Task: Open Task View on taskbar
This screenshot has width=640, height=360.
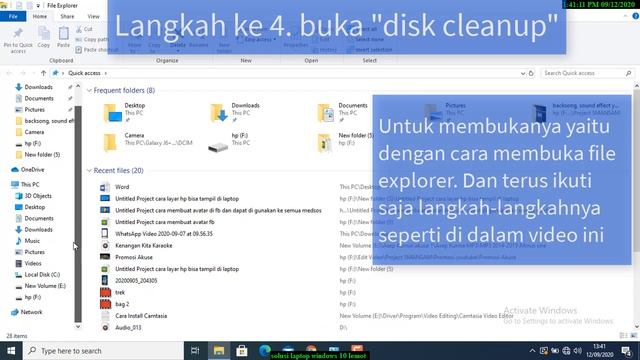Action: [x=195, y=351]
